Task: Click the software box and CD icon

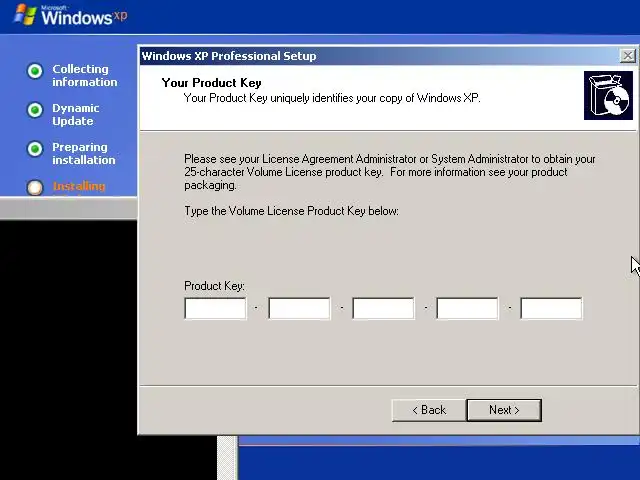Action: click(608, 96)
